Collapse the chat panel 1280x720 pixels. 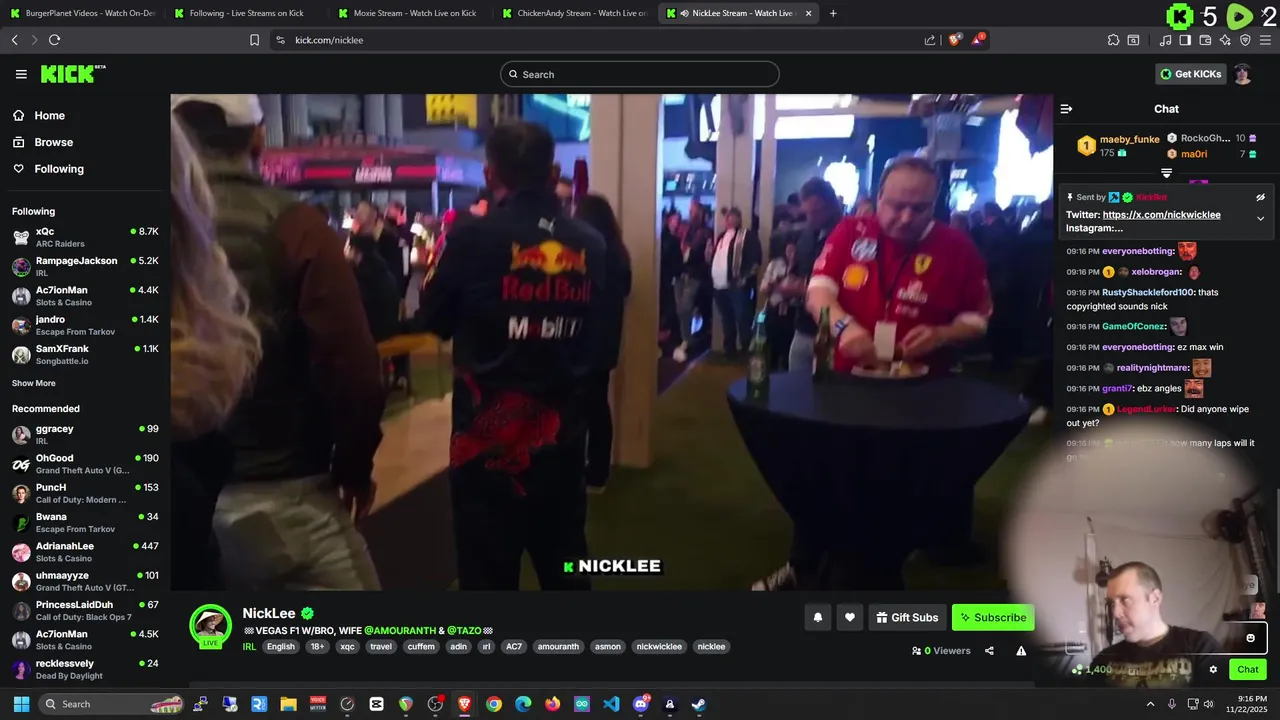pos(1066,109)
